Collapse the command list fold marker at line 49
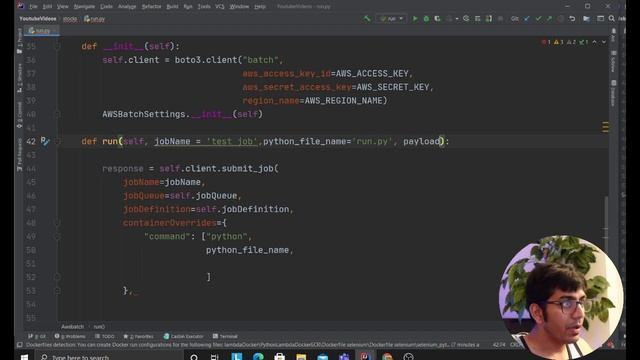 (57, 236)
